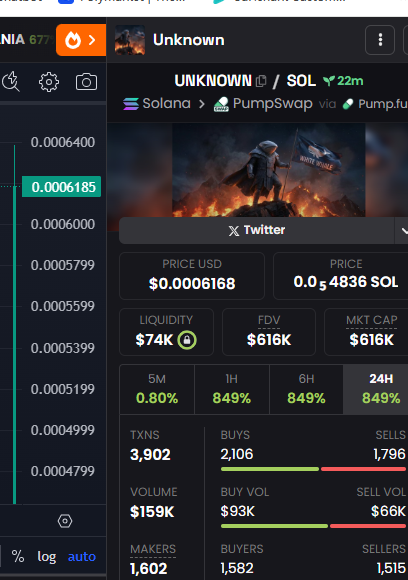
Task: Take chart snapshot with camera icon
Action: [86, 82]
